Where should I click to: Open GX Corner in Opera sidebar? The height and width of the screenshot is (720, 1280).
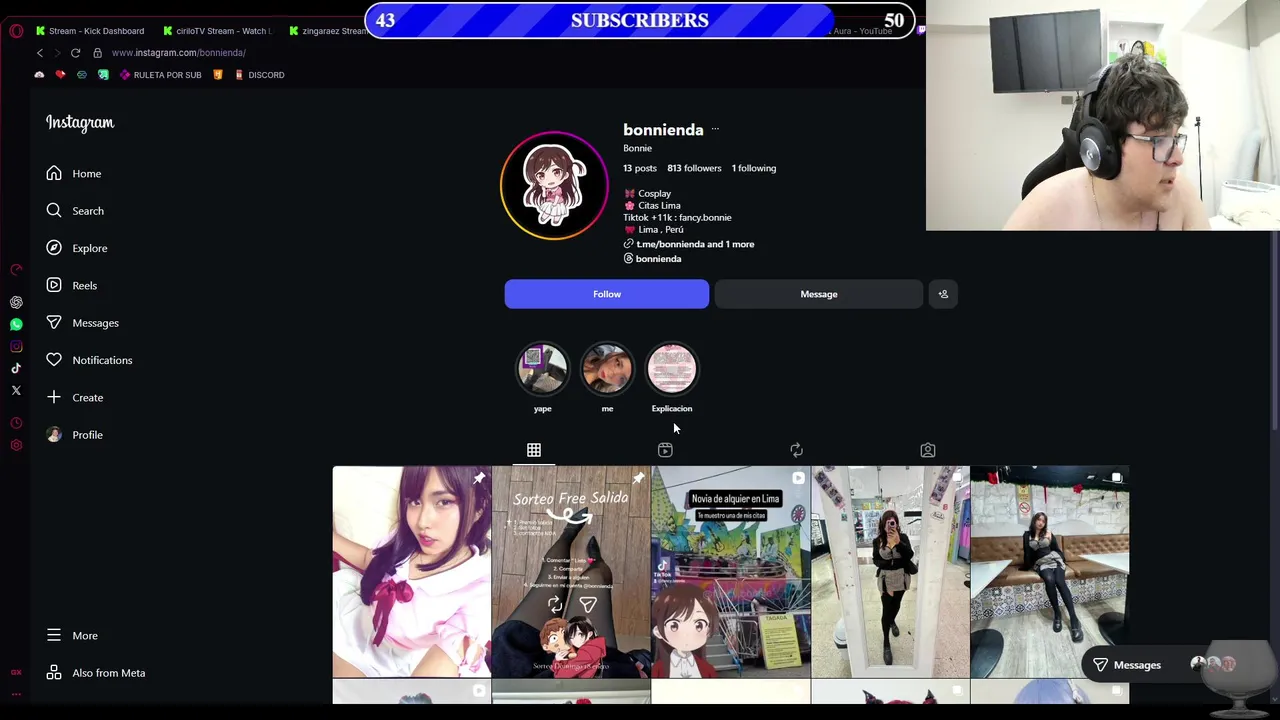16,673
